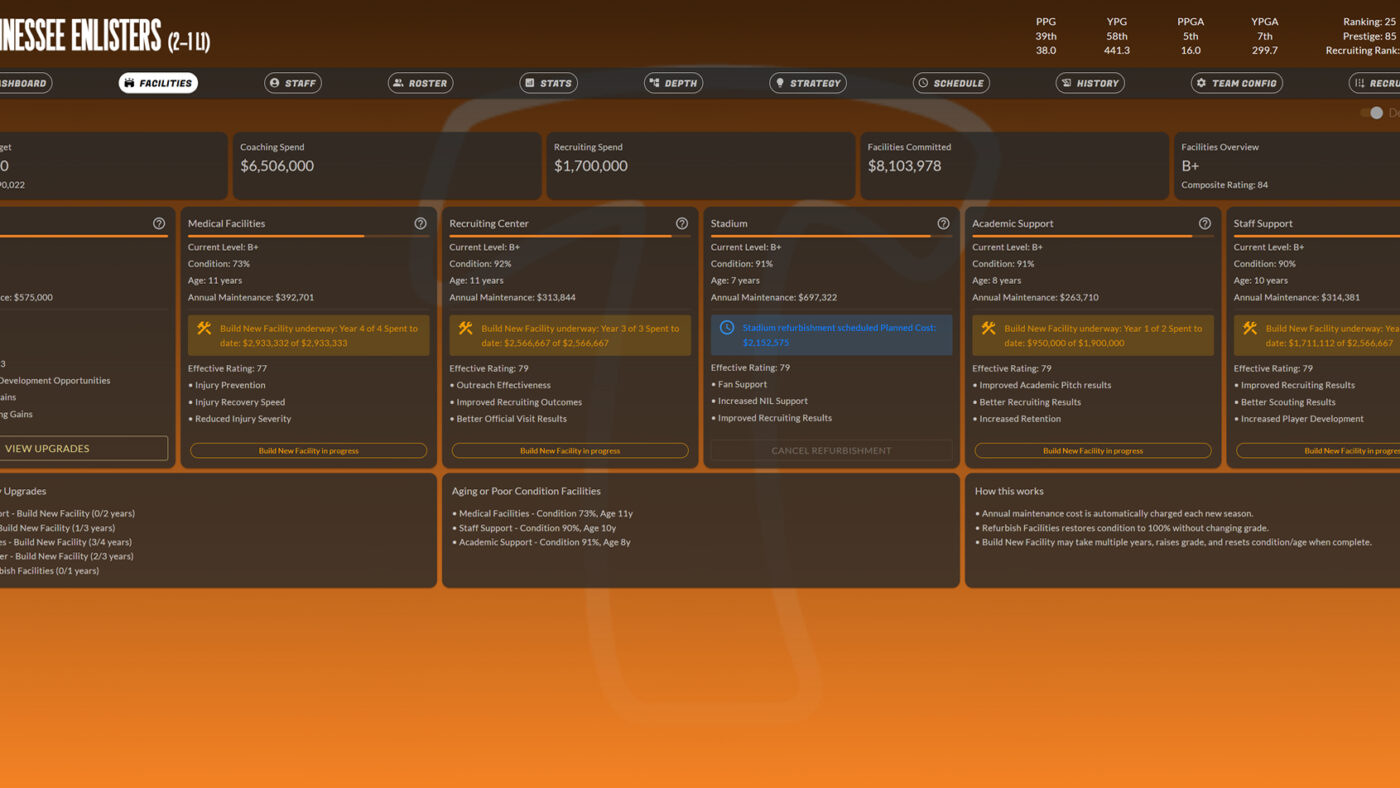Click 'Increased Player Development' bullet
The width and height of the screenshot is (1400, 788).
1302,419
